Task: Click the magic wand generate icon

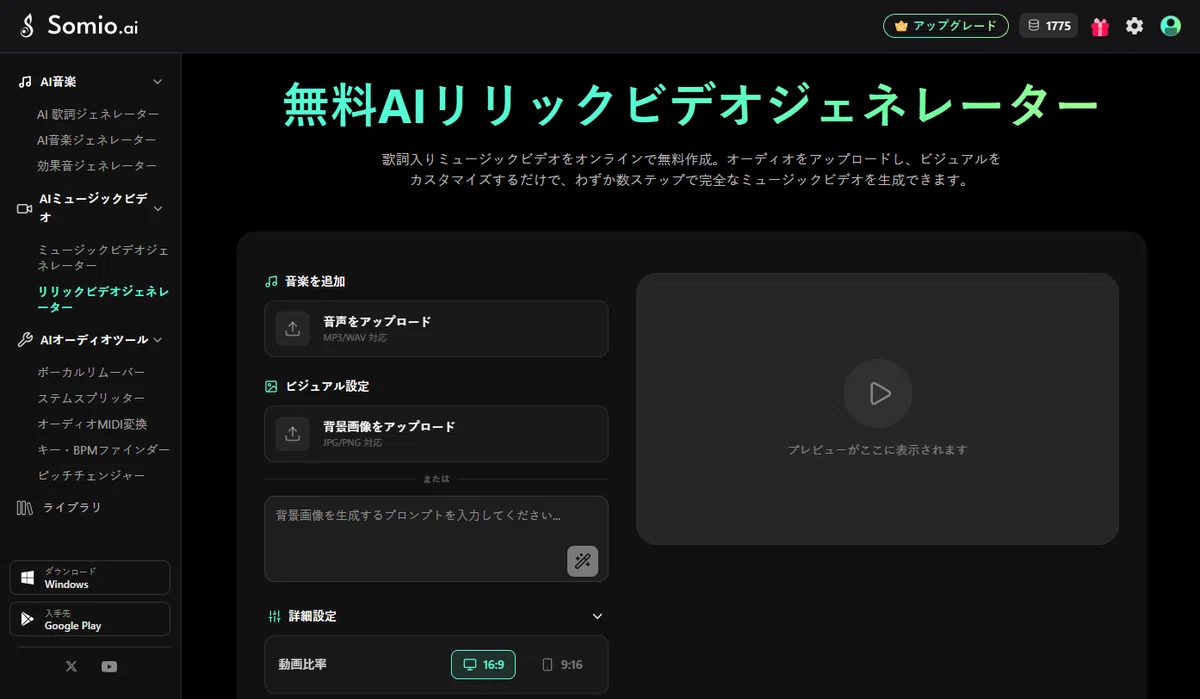Action: pos(583,561)
